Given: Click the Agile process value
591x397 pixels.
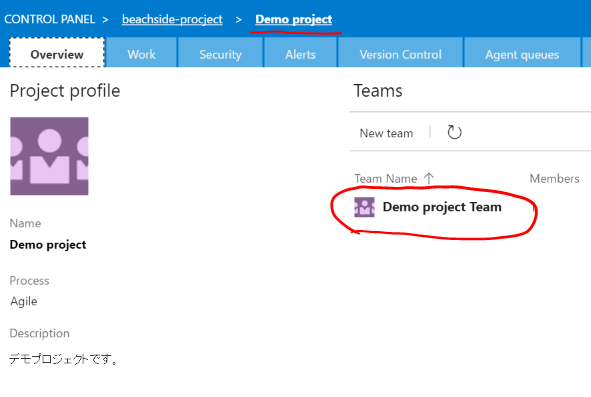Looking at the screenshot, I should tap(24, 301).
